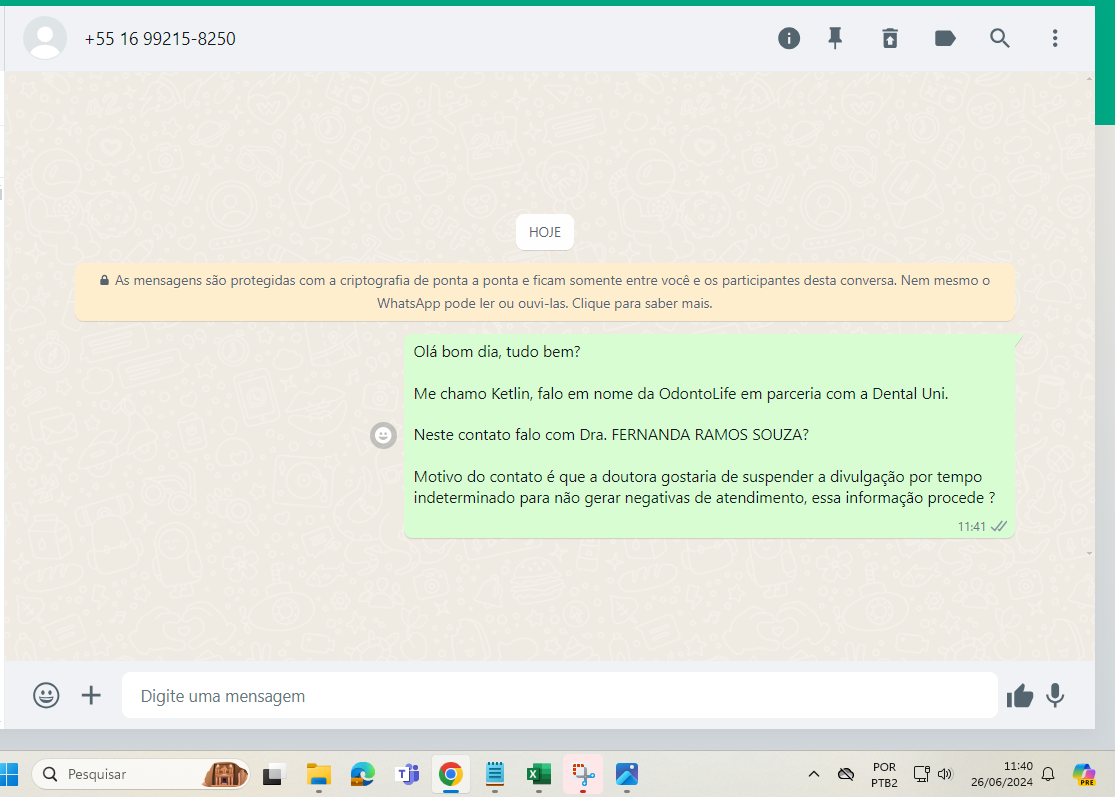
Task: Click the 11:41 message timestamp
Action: coord(971,527)
